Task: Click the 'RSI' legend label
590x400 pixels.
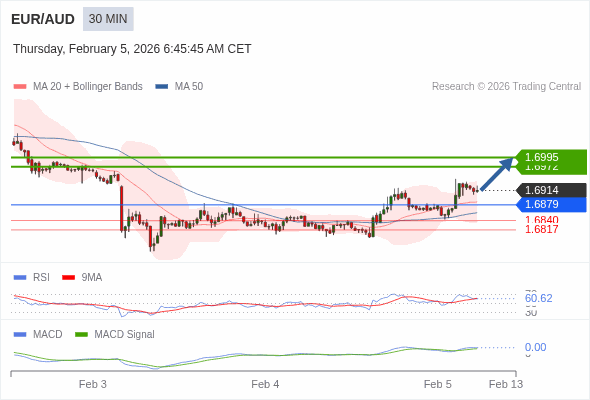Action: [x=41, y=278]
